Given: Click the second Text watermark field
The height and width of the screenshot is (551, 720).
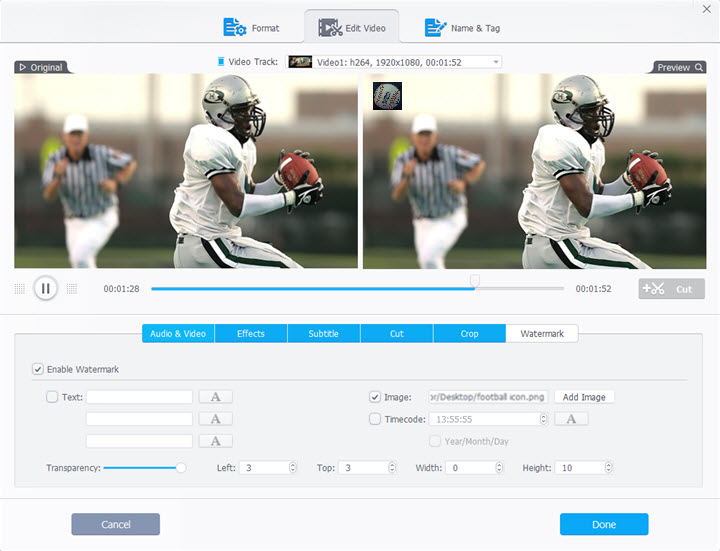Looking at the screenshot, I should pyautogui.click(x=139, y=419).
